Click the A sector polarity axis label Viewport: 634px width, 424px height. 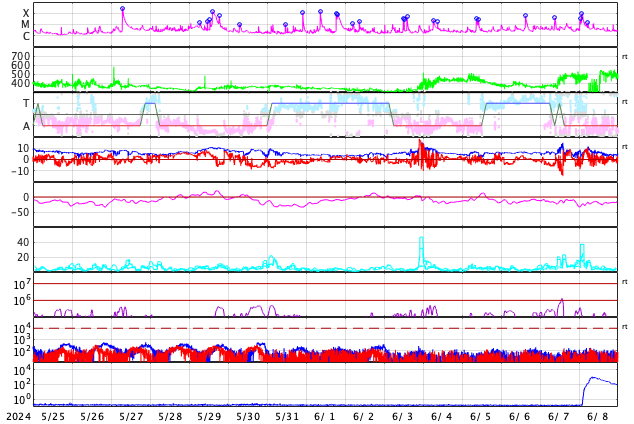click(x=26, y=127)
